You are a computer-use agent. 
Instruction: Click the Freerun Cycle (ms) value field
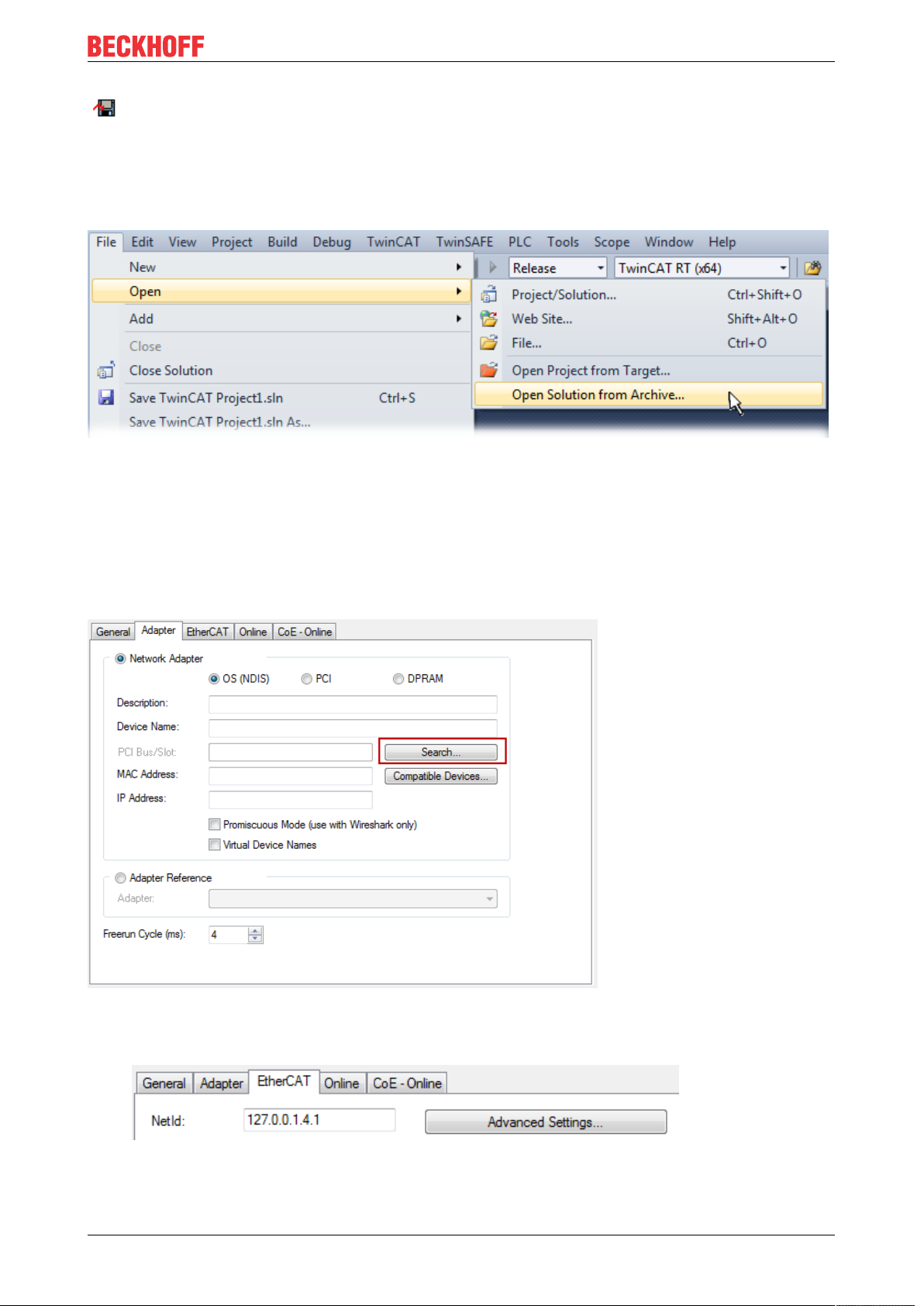[229, 935]
